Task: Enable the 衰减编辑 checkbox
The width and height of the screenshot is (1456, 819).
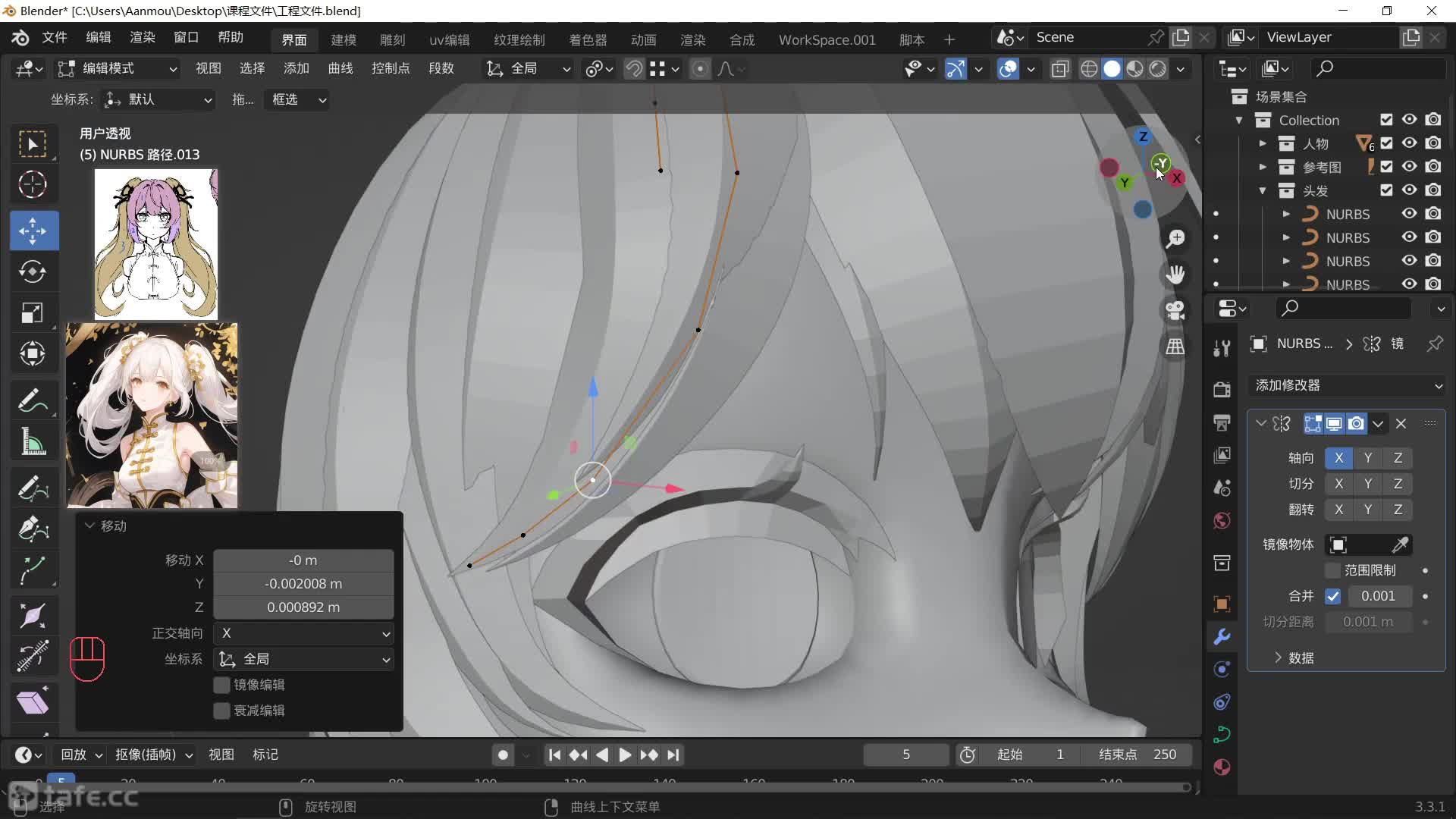Action: [x=221, y=711]
